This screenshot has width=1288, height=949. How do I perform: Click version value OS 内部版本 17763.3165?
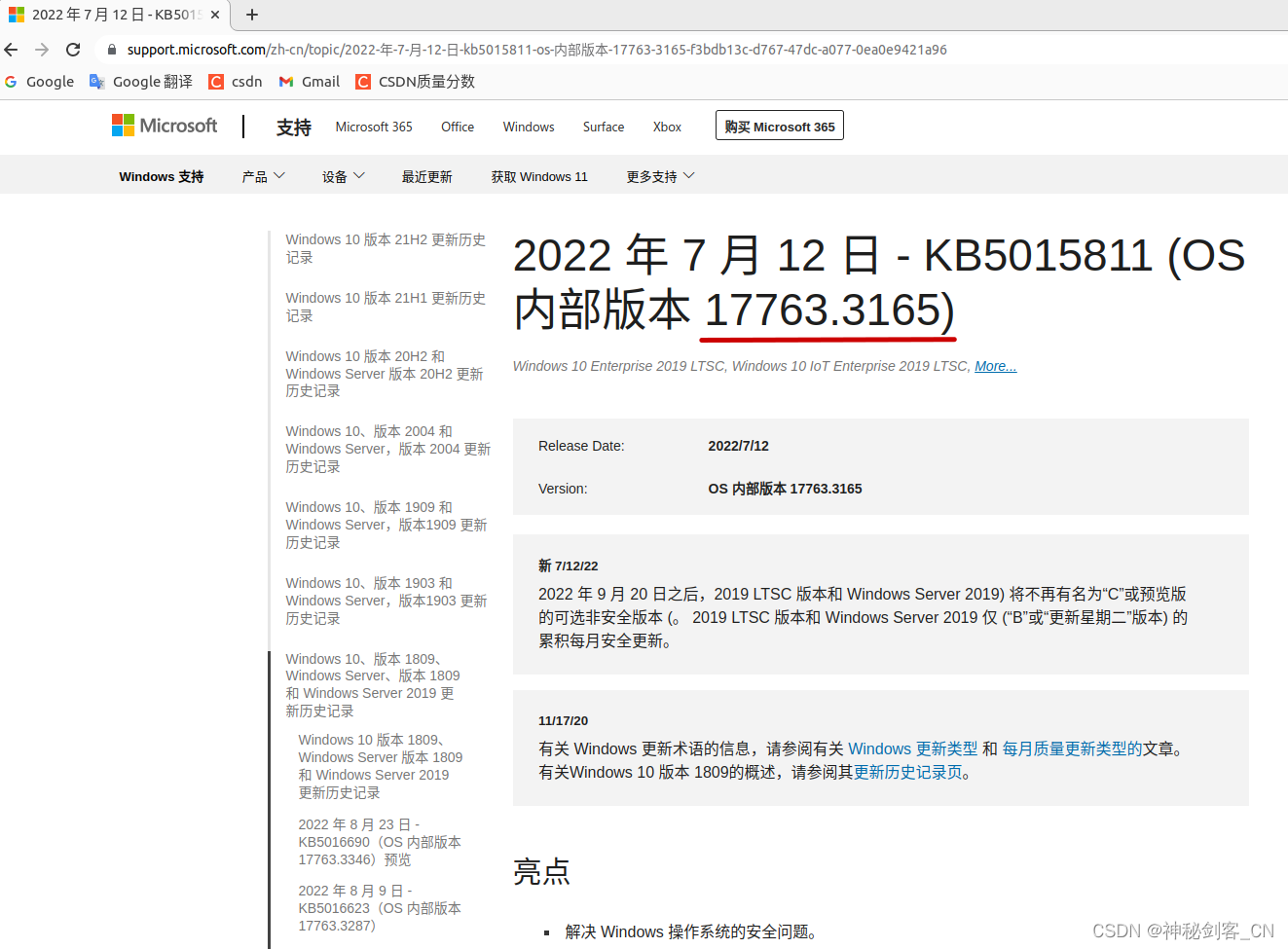click(x=785, y=489)
